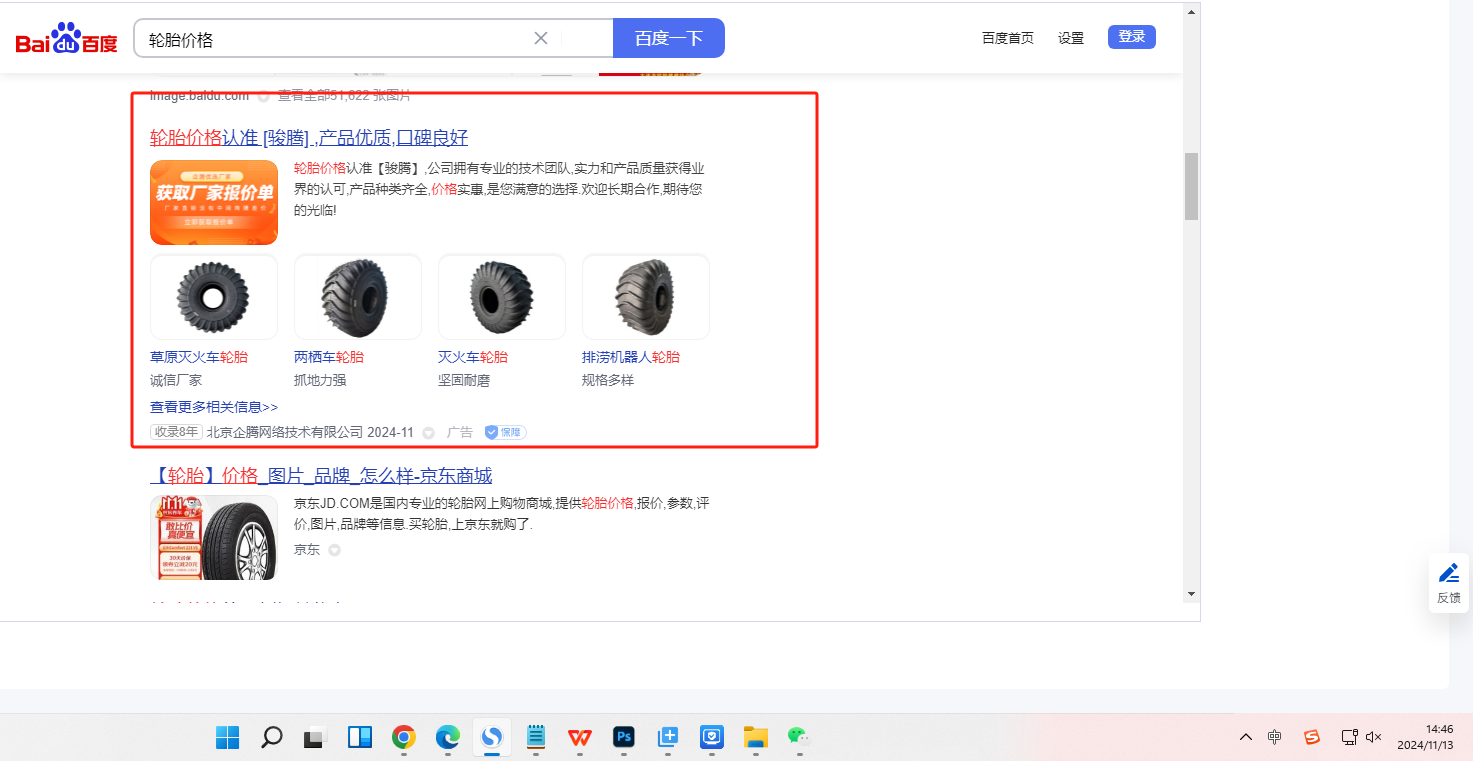Open the 草原灭火车轮胎 tire image
The width and height of the screenshot is (1473, 761).
coord(214,297)
